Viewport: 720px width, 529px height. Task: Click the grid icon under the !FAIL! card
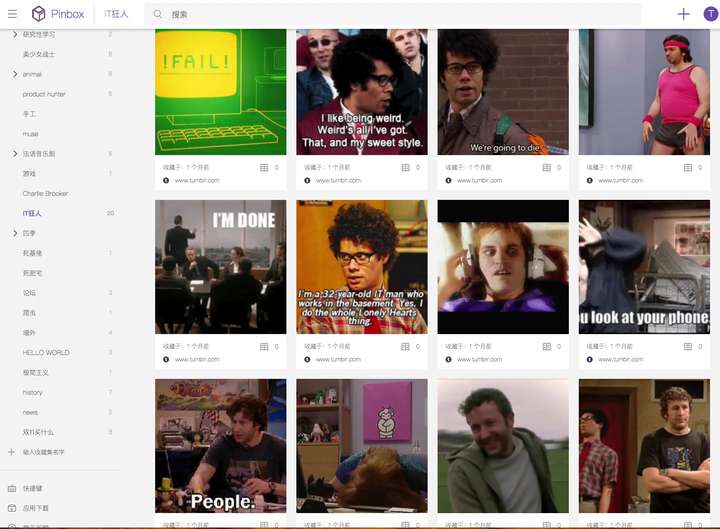pos(264,168)
